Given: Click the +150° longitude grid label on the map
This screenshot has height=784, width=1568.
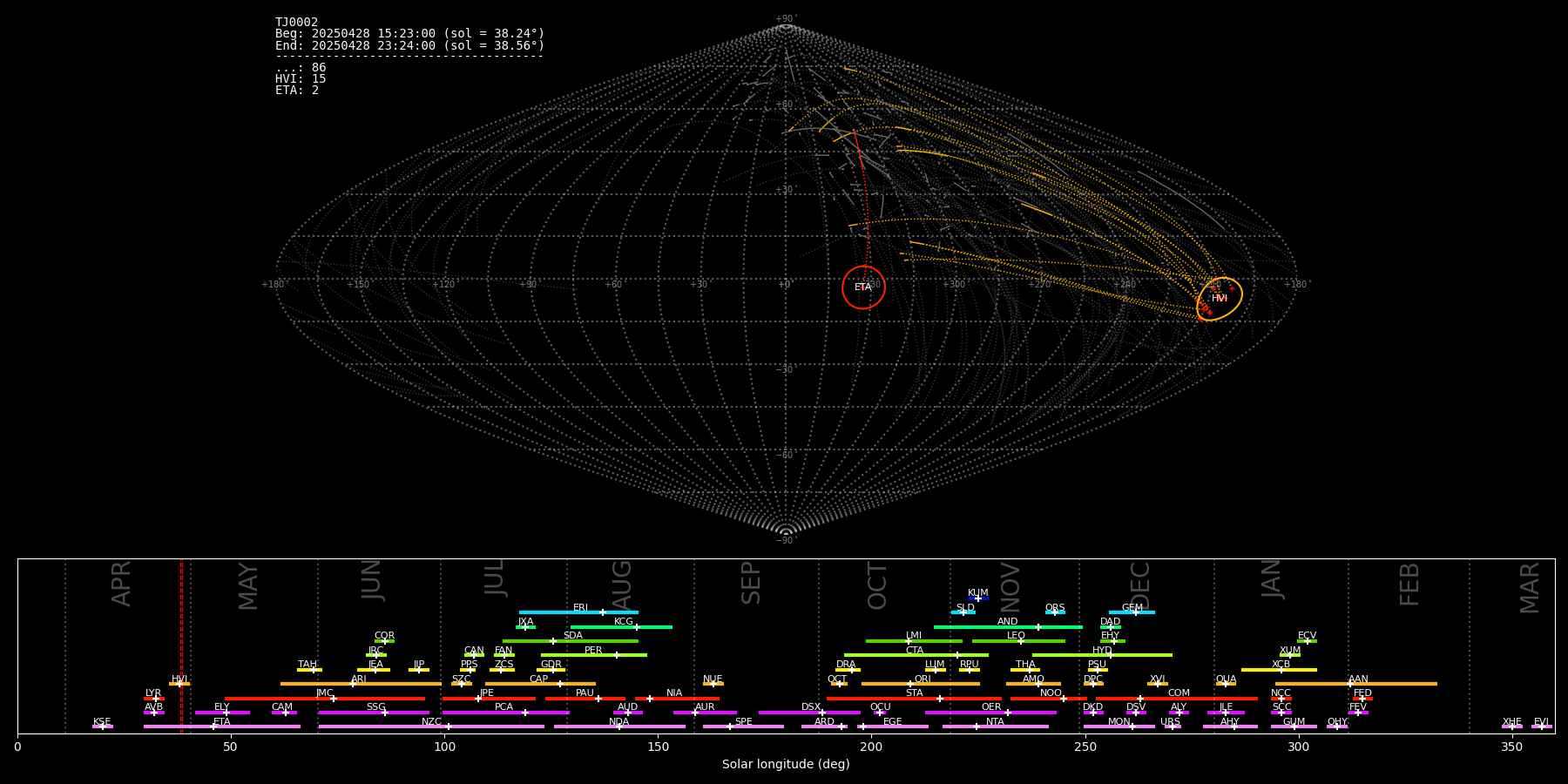Looking at the screenshot, I should pos(359,284).
